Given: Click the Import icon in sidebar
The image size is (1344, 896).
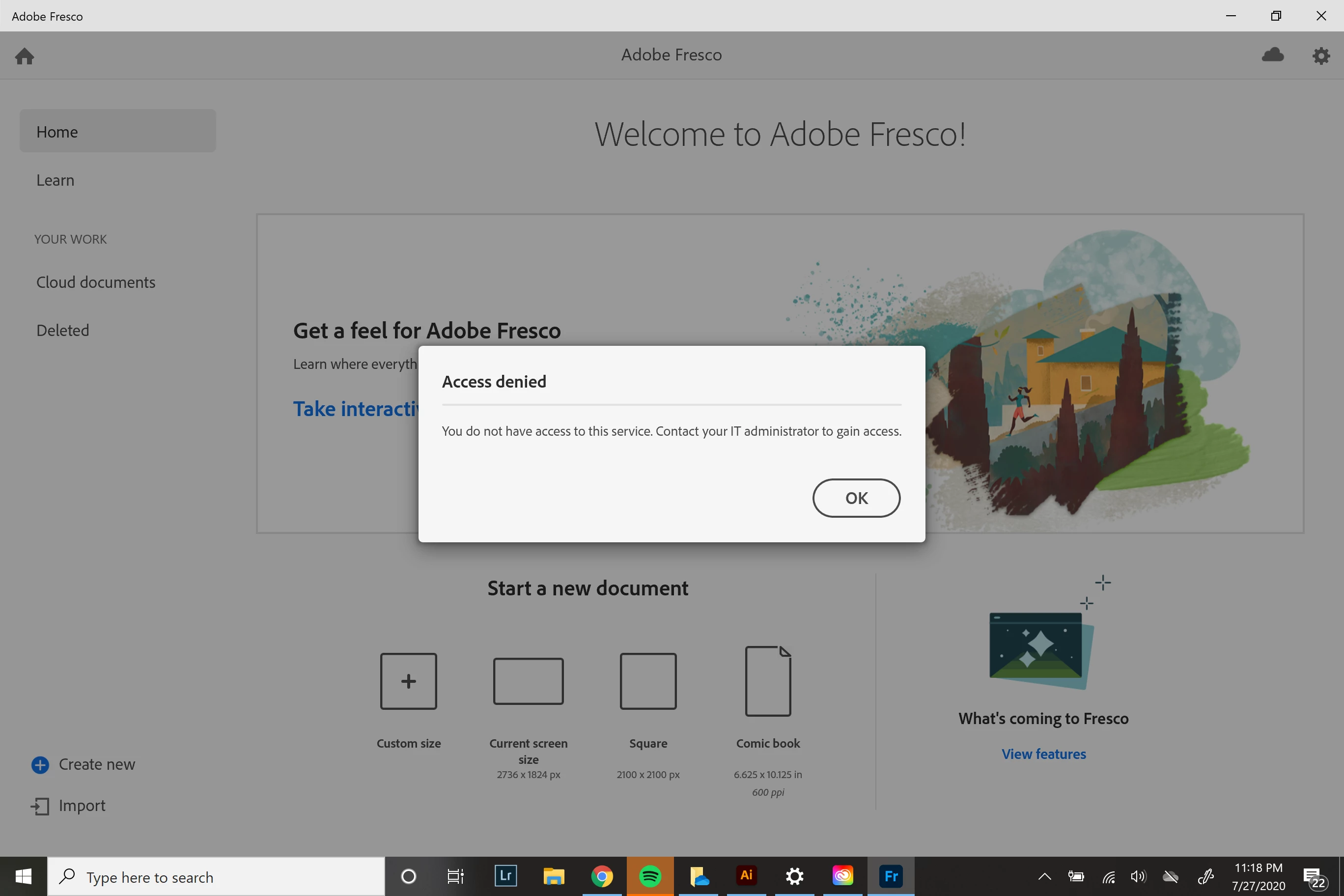Looking at the screenshot, I should (x=40, y=806).
